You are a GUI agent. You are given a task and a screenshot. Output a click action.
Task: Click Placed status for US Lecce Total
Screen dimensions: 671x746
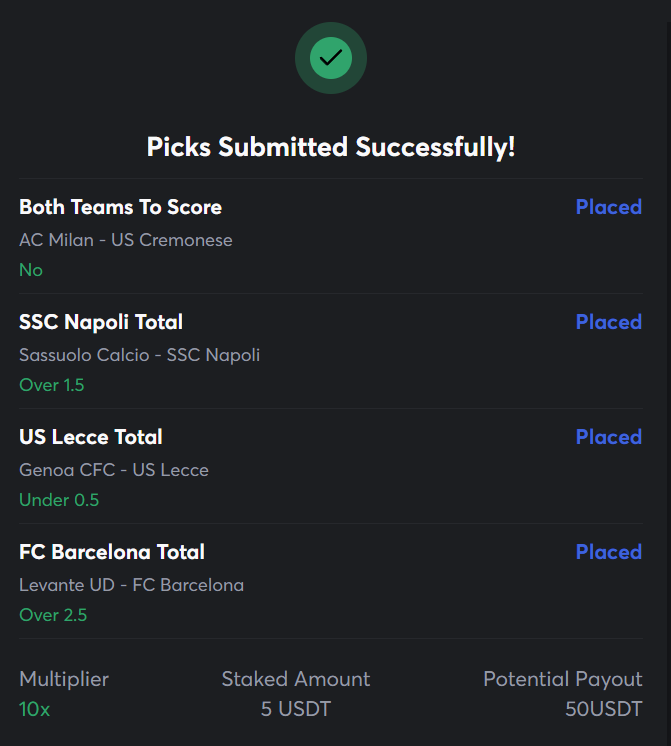pos(609,437)
